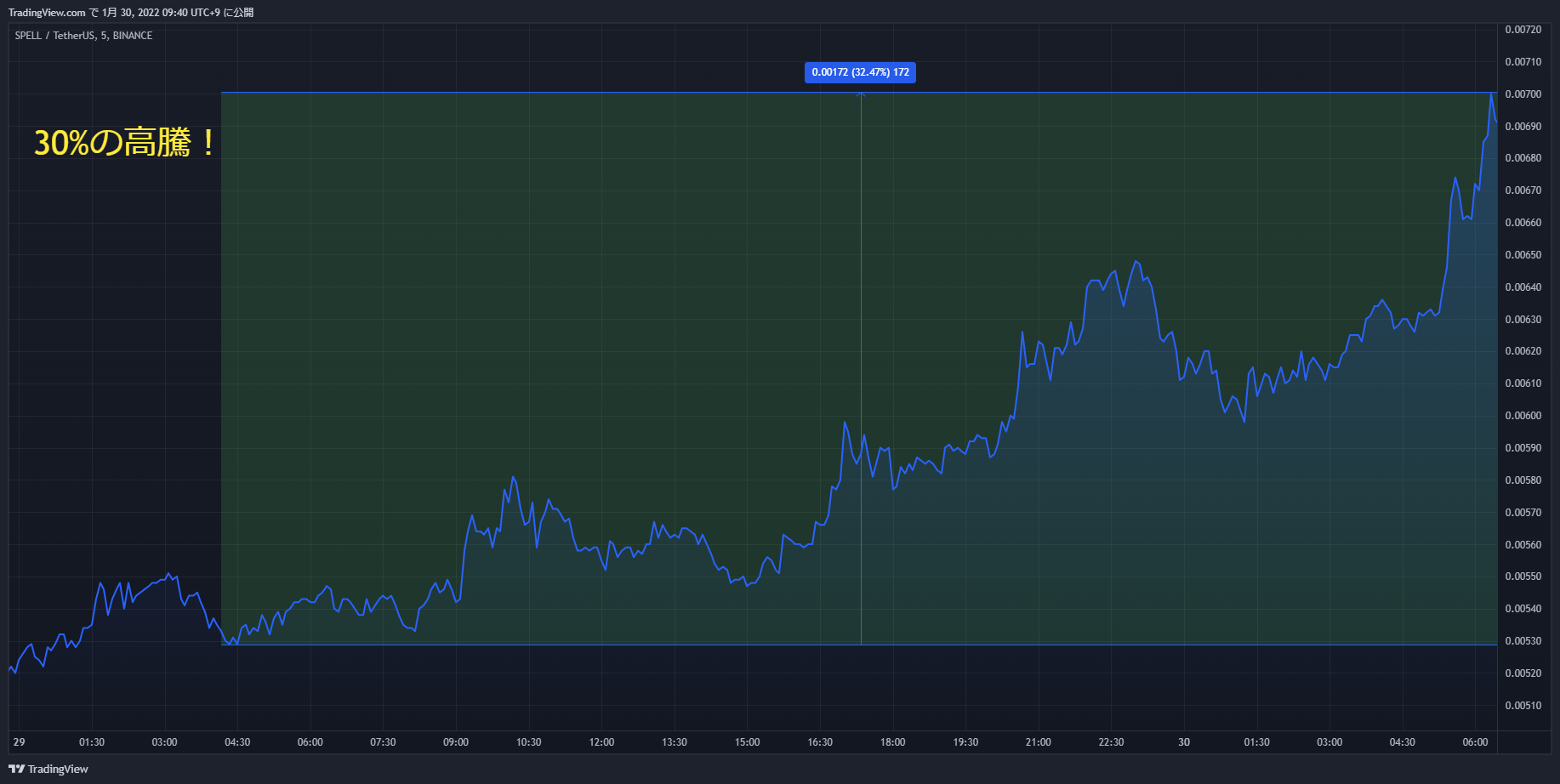Click price label 0.00510 on price axis
1560x784 pixels.
(1523, 706)
